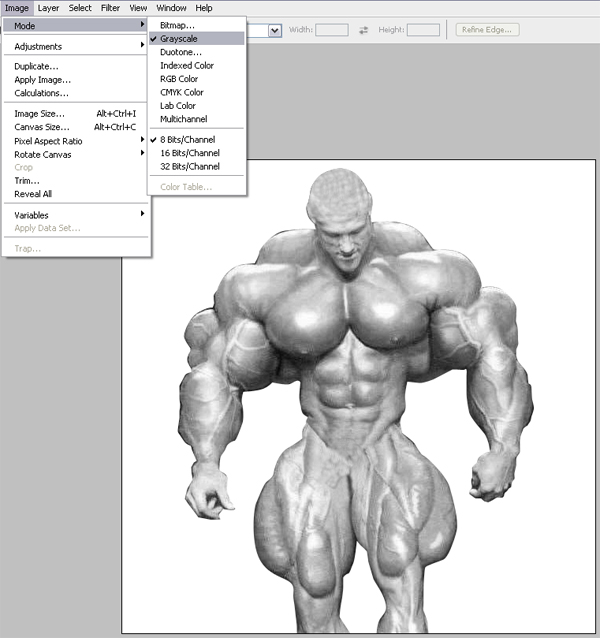600x638 pixels.
Task: Expand the Rotate Canvas submenu
Action: [75, 155]
